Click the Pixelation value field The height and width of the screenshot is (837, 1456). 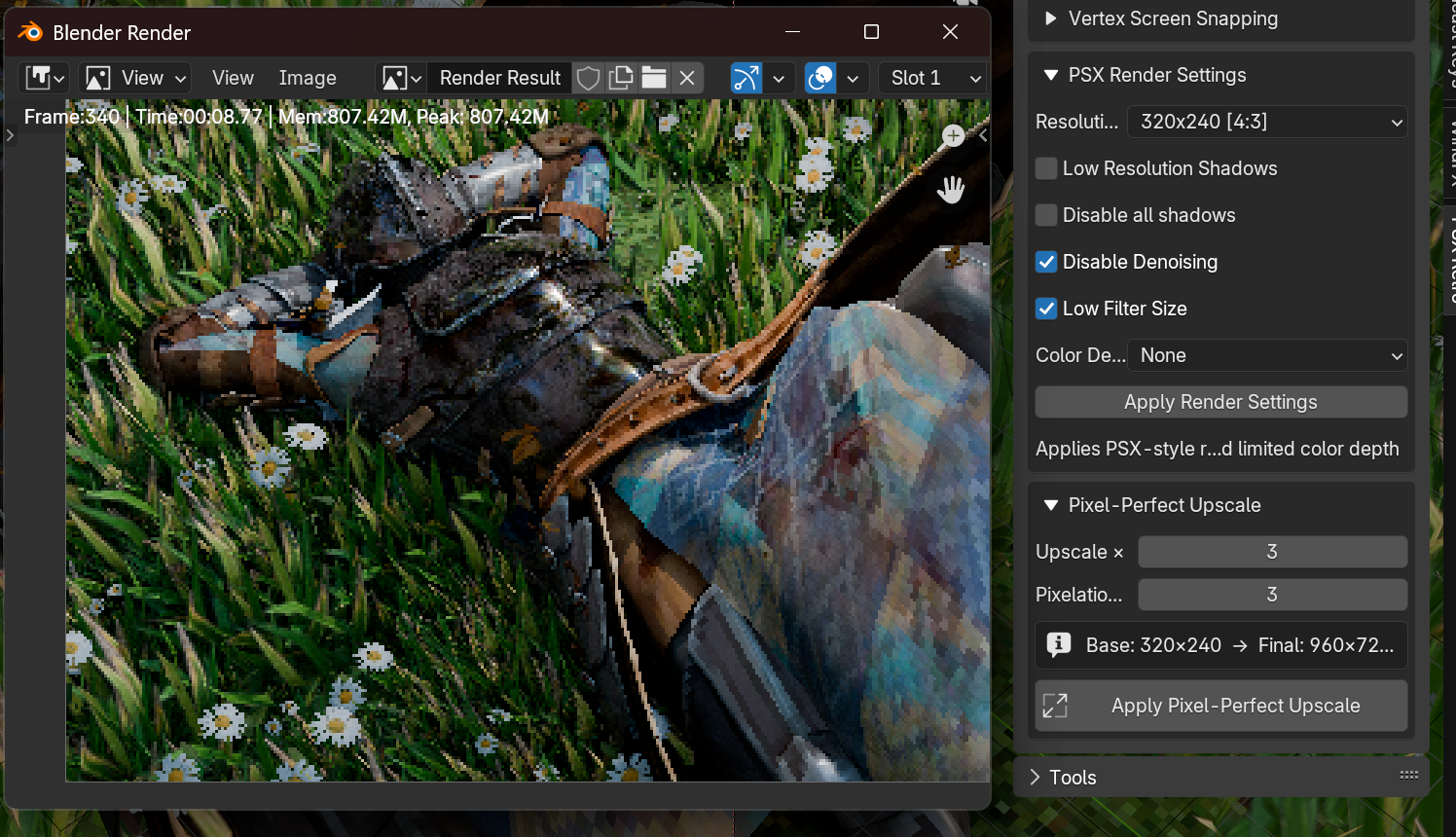[x=1272, y=595]
